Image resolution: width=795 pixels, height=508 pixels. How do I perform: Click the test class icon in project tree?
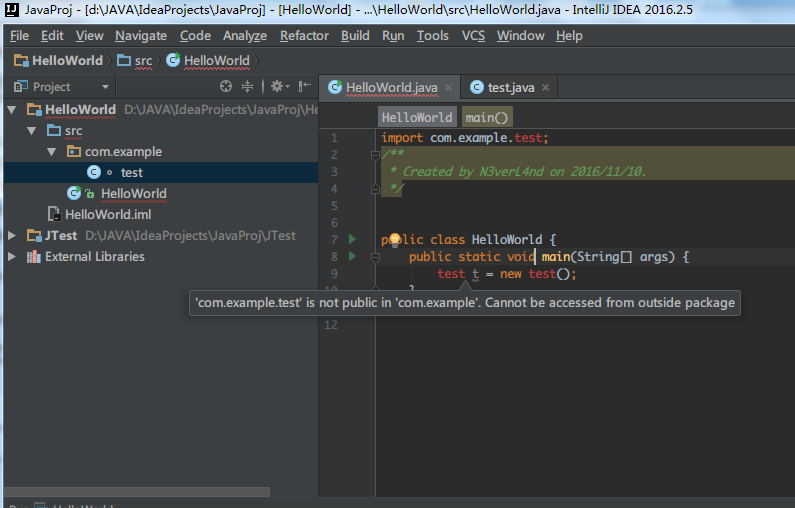pos(94,172)
